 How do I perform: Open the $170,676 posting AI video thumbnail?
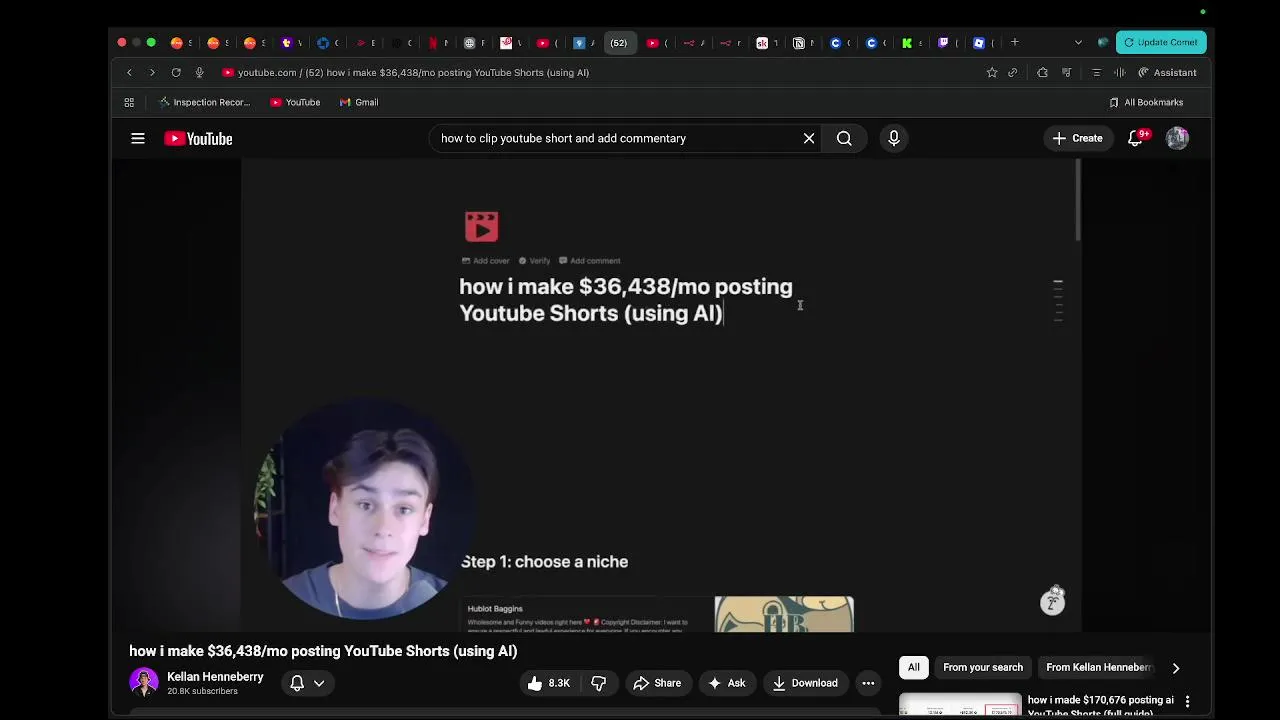tap(960, 705)
